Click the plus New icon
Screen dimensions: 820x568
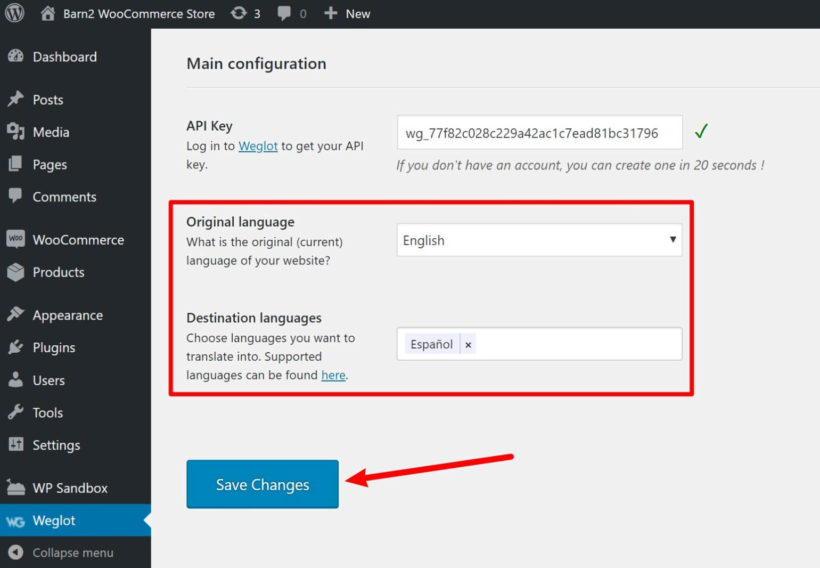pyautogui.click(x=331, y=14)
